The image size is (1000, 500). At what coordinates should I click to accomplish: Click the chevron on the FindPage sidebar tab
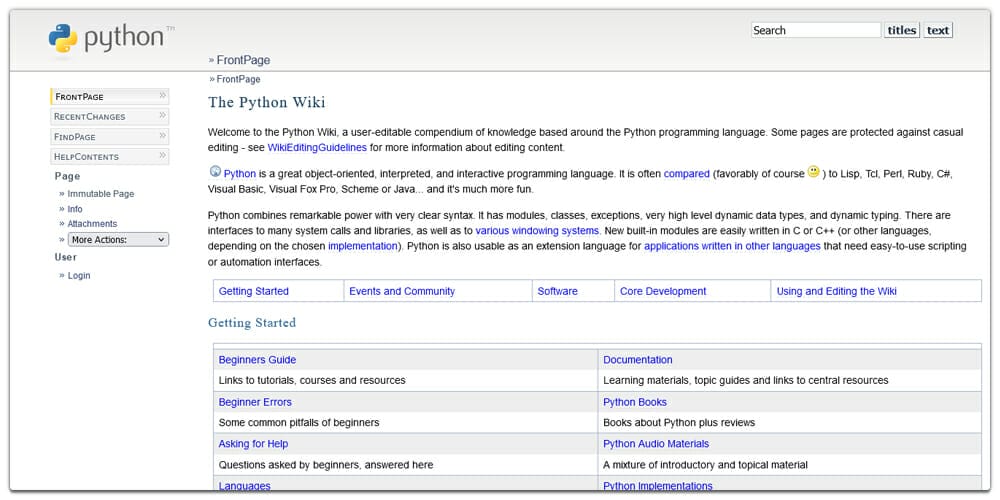coord(163,136)
